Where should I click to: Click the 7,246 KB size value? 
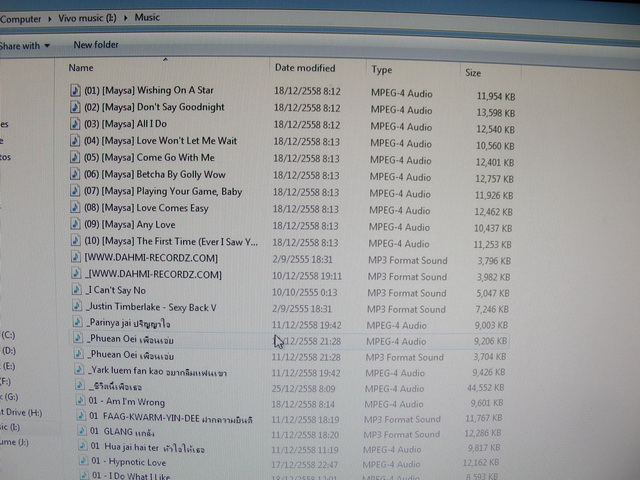[492, 309]
